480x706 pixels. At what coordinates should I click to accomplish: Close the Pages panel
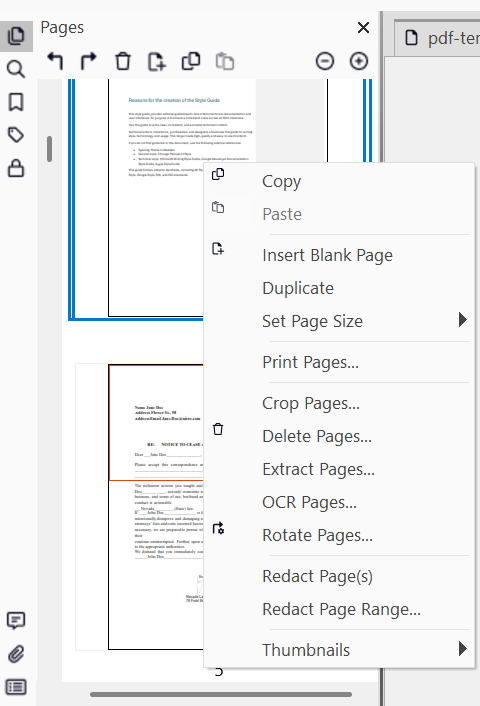pyautogui.click(x=363, y=28)
